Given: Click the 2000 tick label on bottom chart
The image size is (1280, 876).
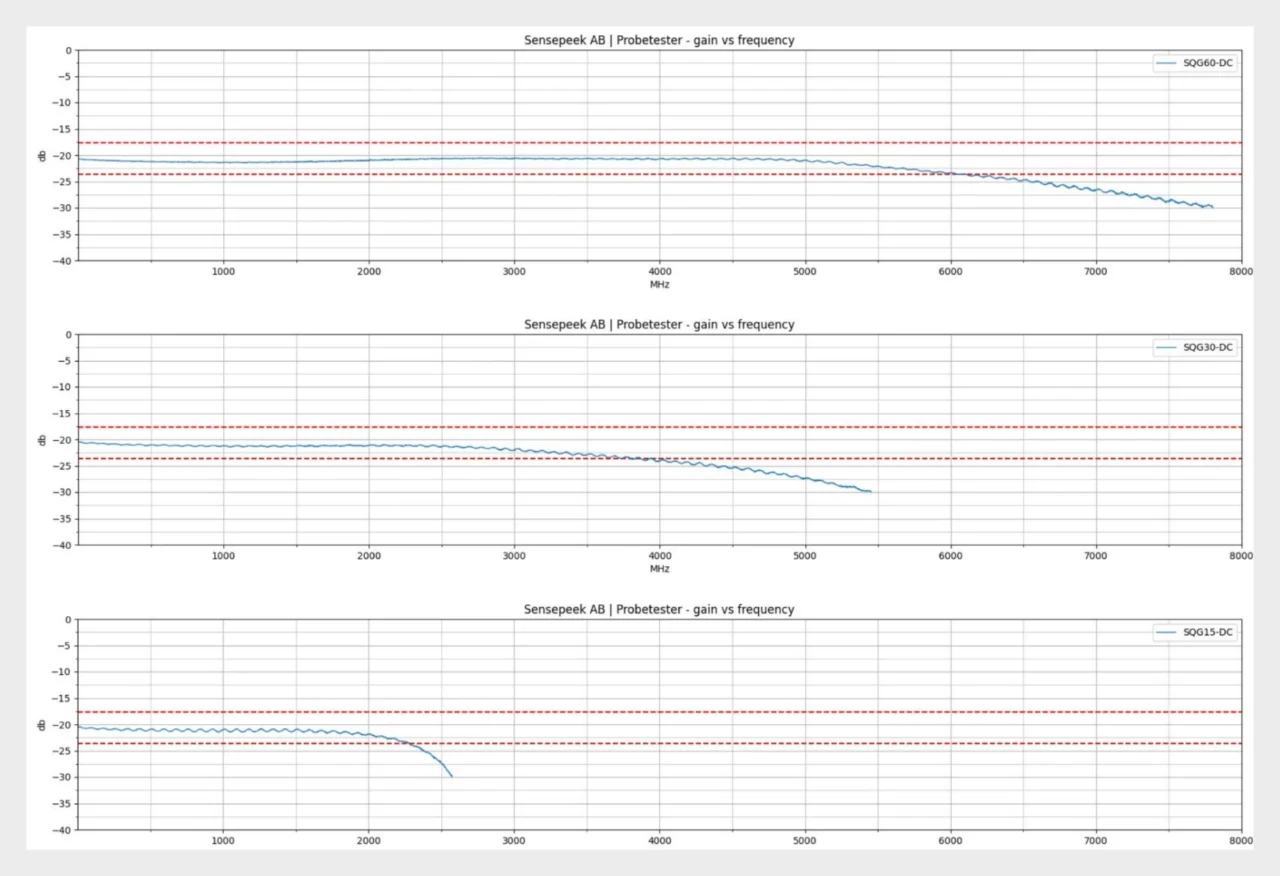Looking at the screenshot, I should coord(369,841).
